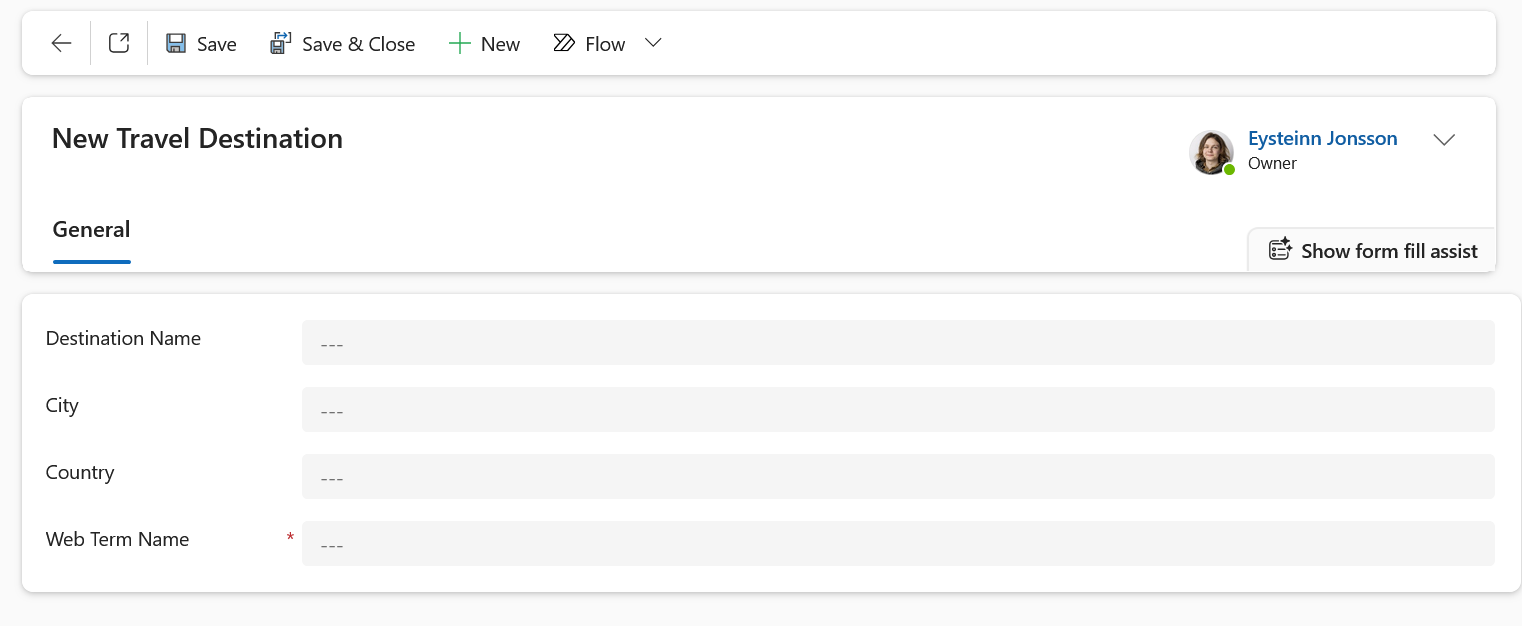Viewport: 1523px width, 626px height.
Task: Click the Web Term Name label
Action: pyautogui.click(x=117, y=540)
